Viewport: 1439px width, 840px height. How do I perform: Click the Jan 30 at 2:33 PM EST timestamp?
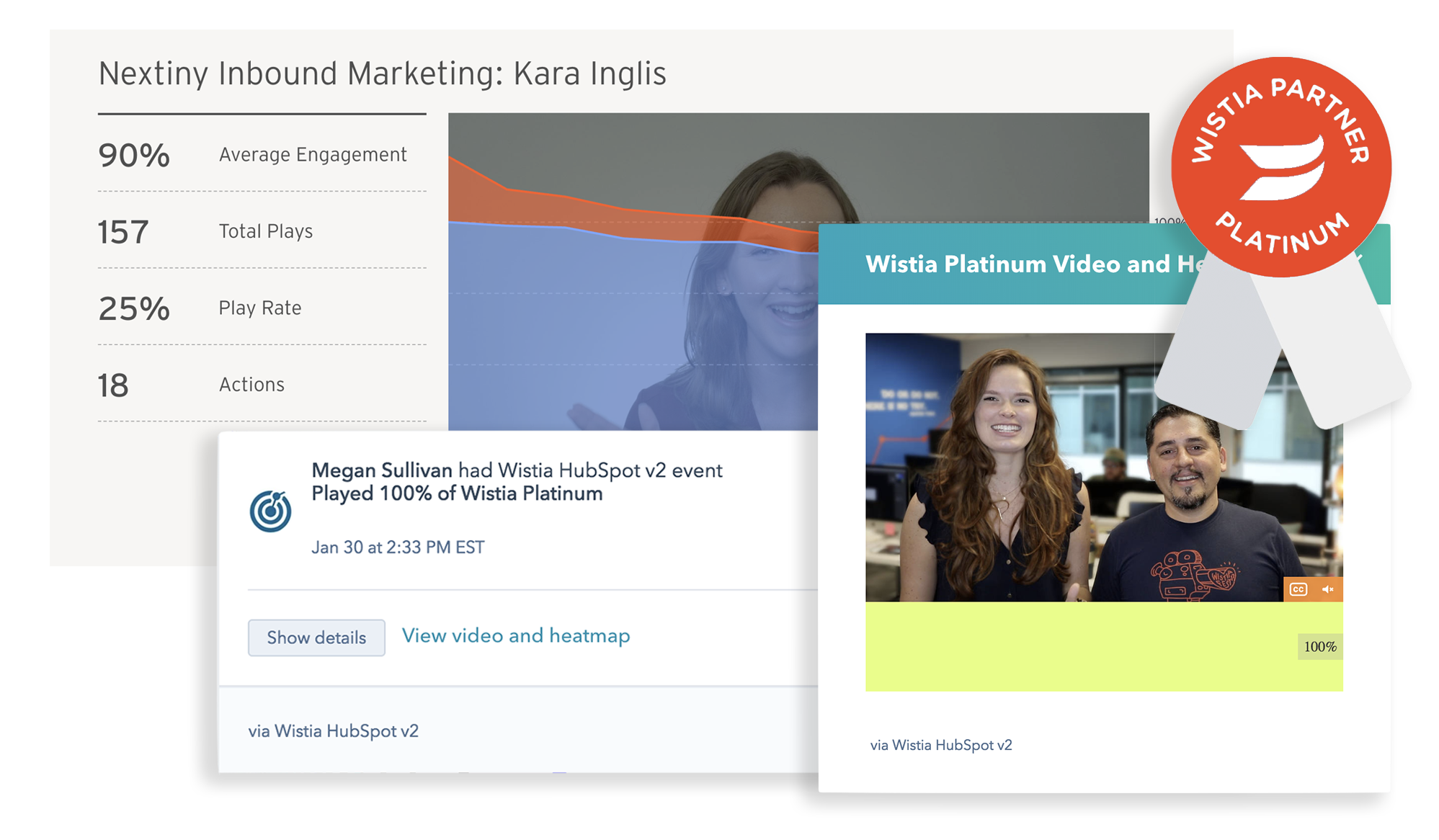(x=398, y=548)
